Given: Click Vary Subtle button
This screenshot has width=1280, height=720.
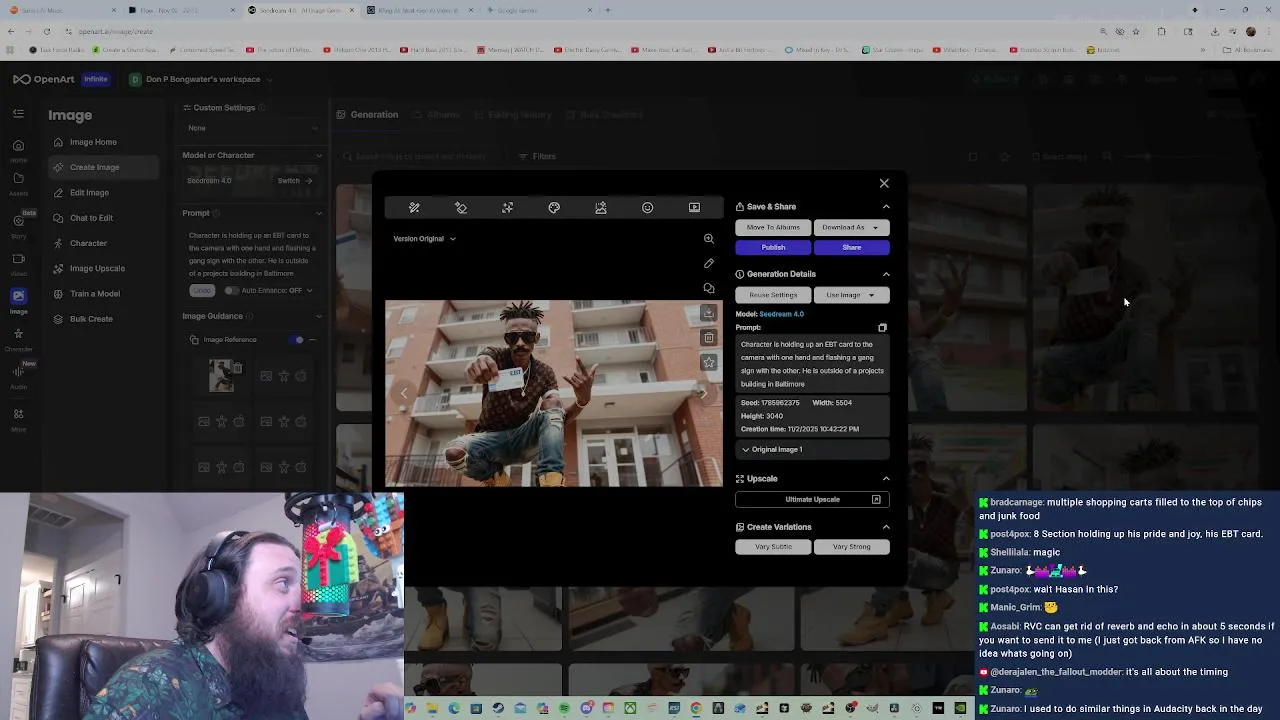Looking at the screenshot, I should [773, 547].
